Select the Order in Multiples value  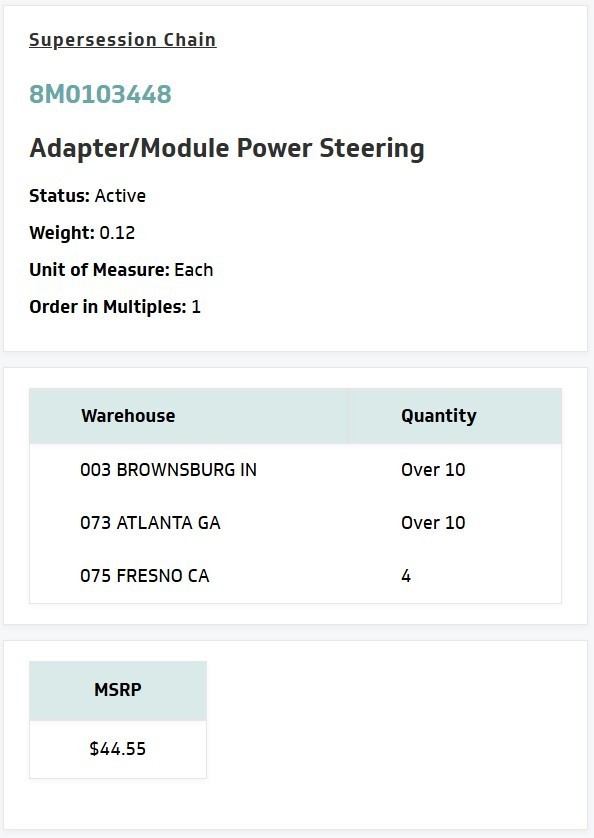194,307
